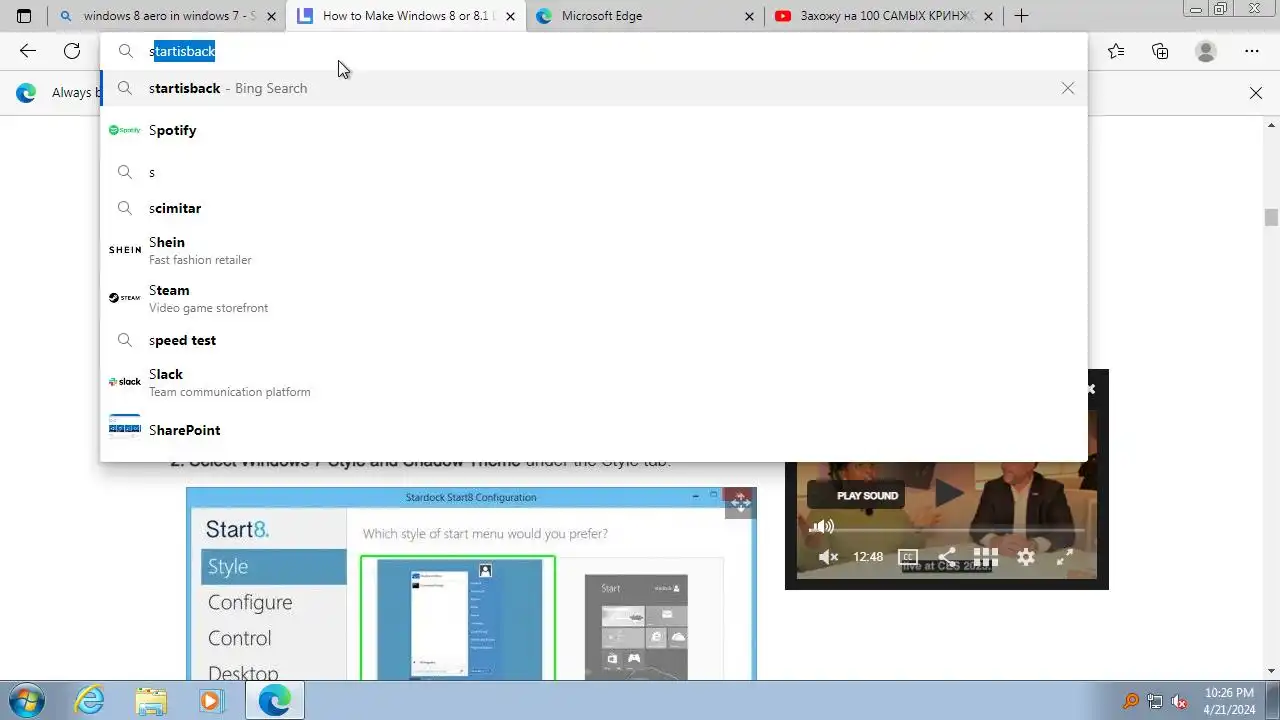Screen dimensions: 1280x720
Task: Open video settings gear
Action: pyautogui.click(x=1026, y=557)
